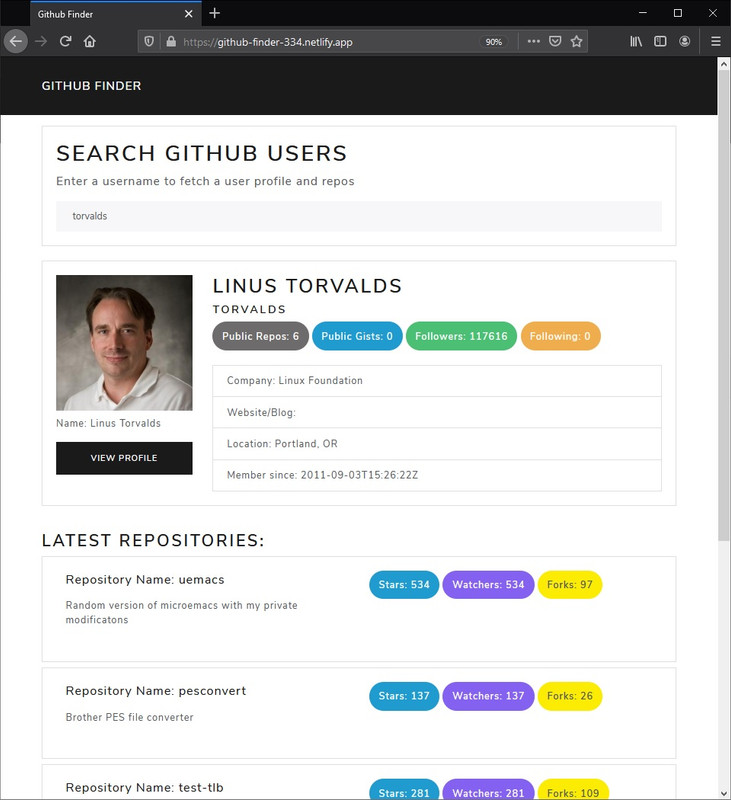The width and height of the screenshot is (731, 800).
Task: Click the Following: 0 badge
Action: click(560, 336)
